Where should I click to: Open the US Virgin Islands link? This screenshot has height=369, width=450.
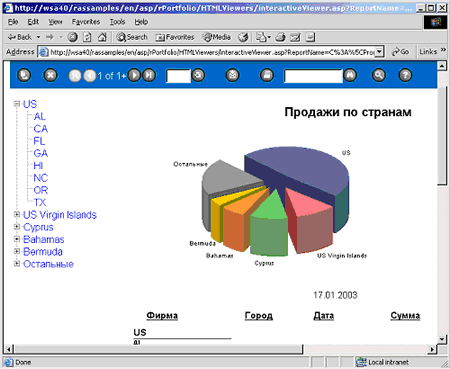pos(60,215)
